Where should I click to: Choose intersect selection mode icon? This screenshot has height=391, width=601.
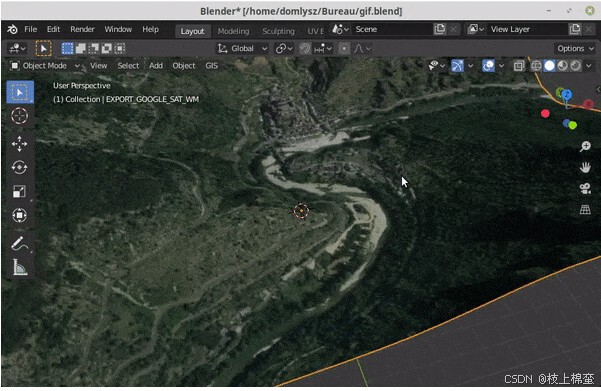[x=120, y=48]
